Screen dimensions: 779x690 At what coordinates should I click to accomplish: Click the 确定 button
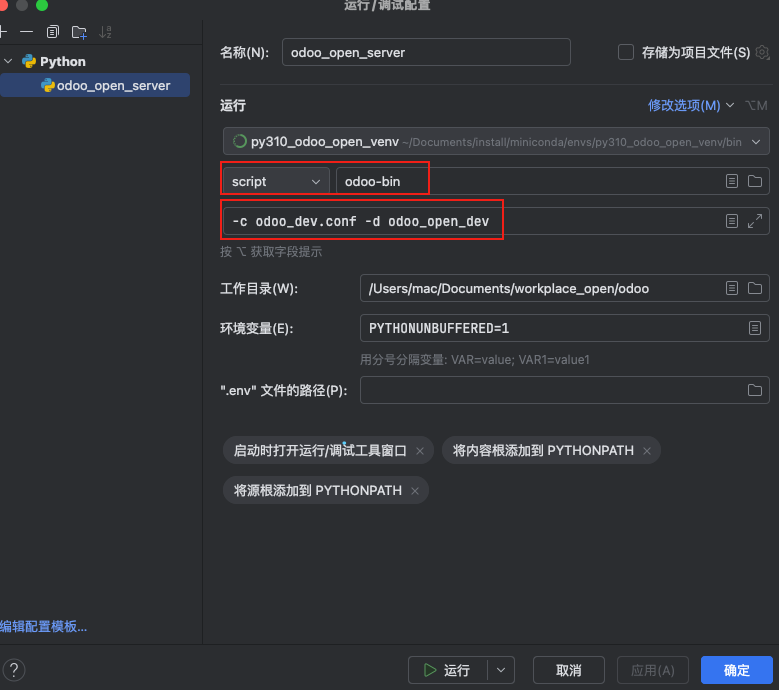(736, 670)
